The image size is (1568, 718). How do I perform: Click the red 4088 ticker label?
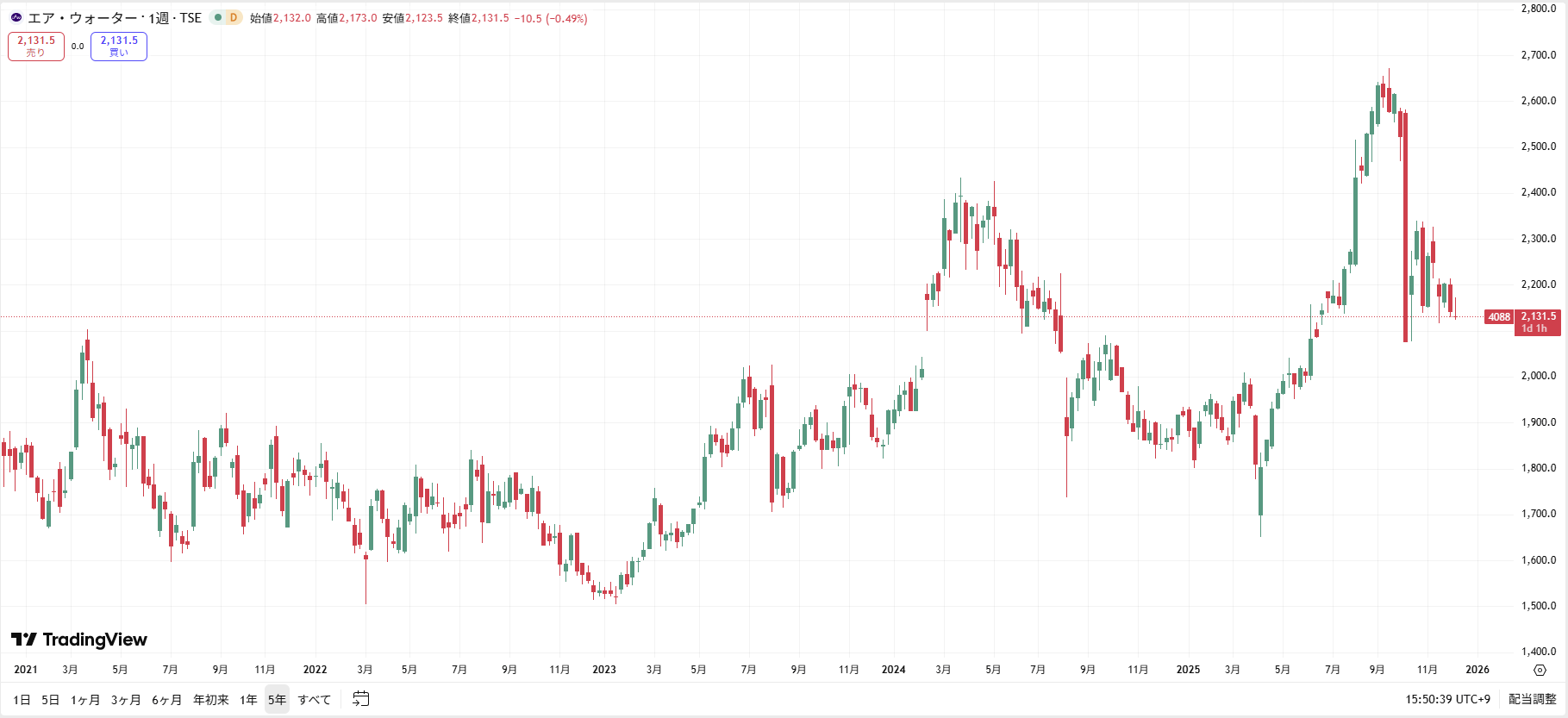1499,317
